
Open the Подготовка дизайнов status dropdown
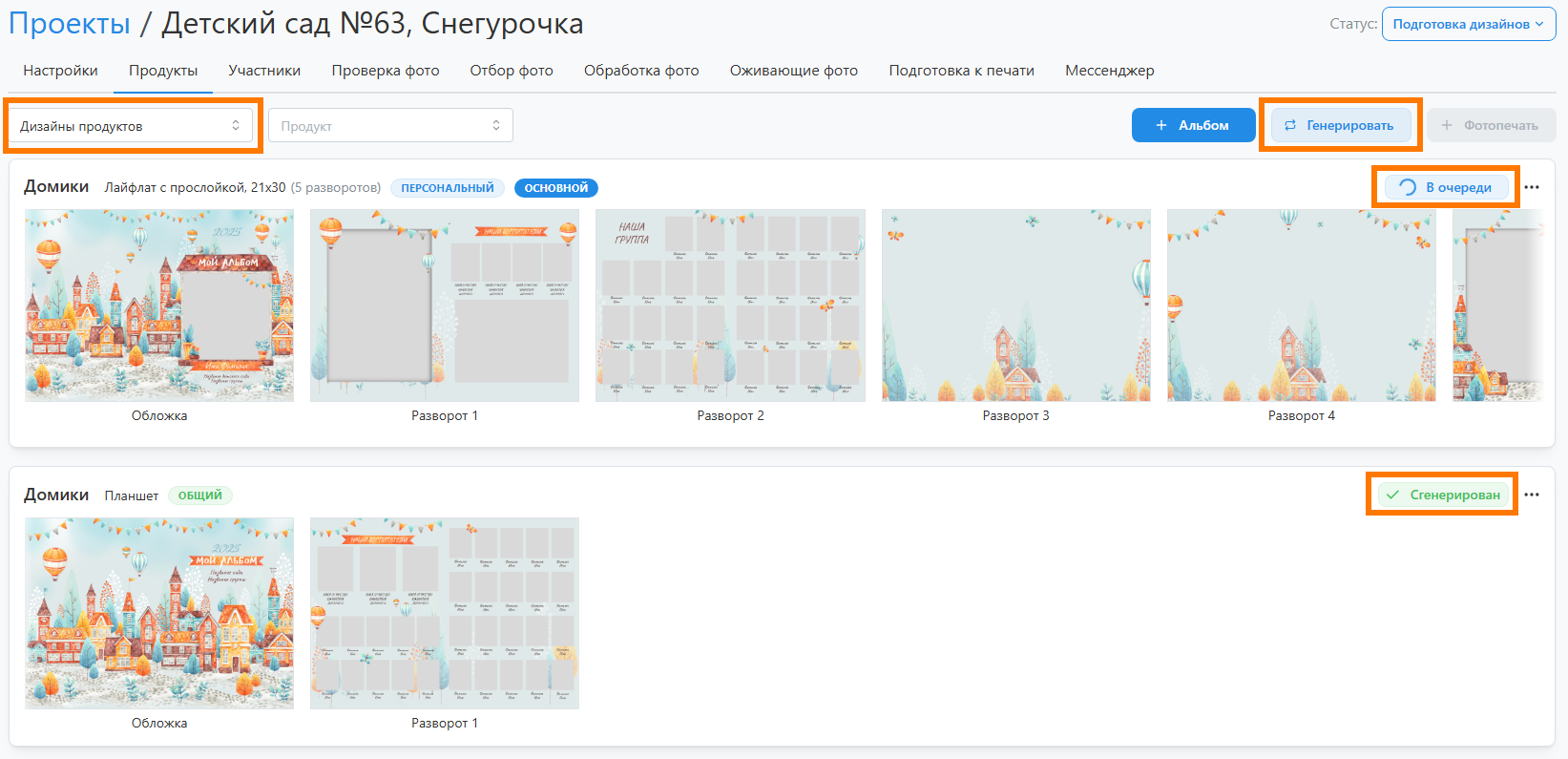click(x=1468, y=25)
